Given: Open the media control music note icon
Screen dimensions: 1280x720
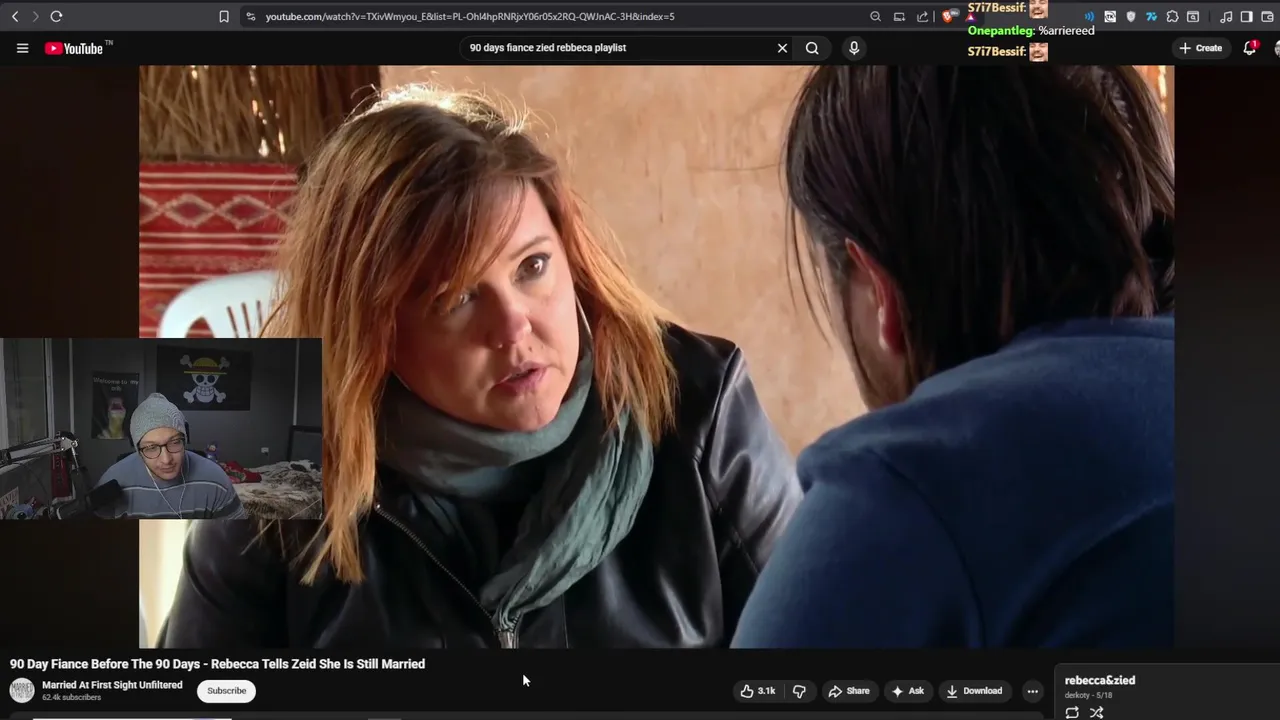Looking at the screenshot, I should tap(1226, 16).
